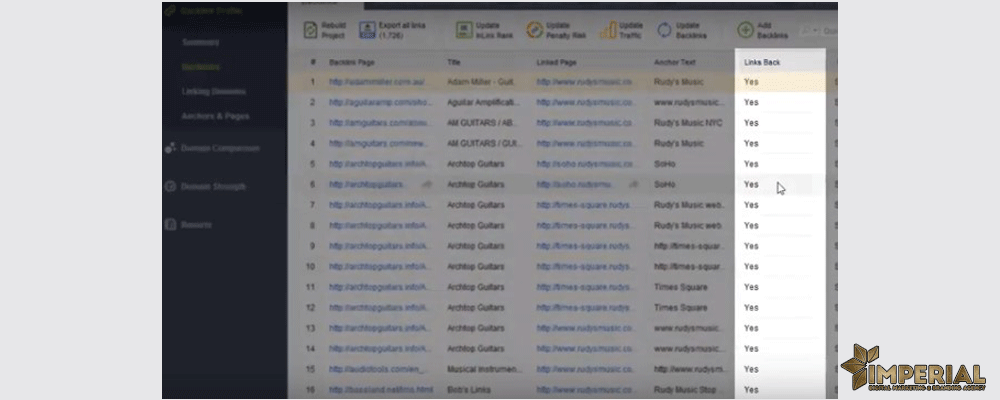1000x400 pixels.
Task: Open row 5 soho.rudysmusic linked page
Action: pyautogui.click(x=585, y=164)
